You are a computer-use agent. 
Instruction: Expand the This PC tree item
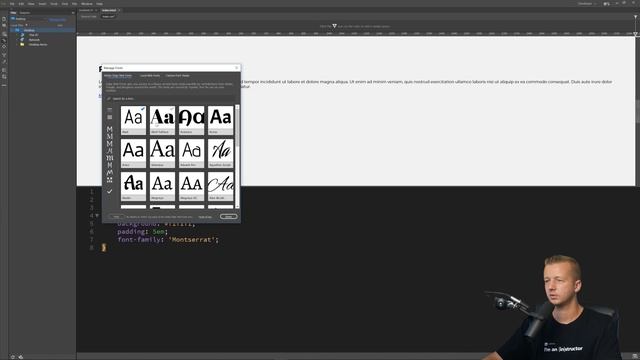18,35
